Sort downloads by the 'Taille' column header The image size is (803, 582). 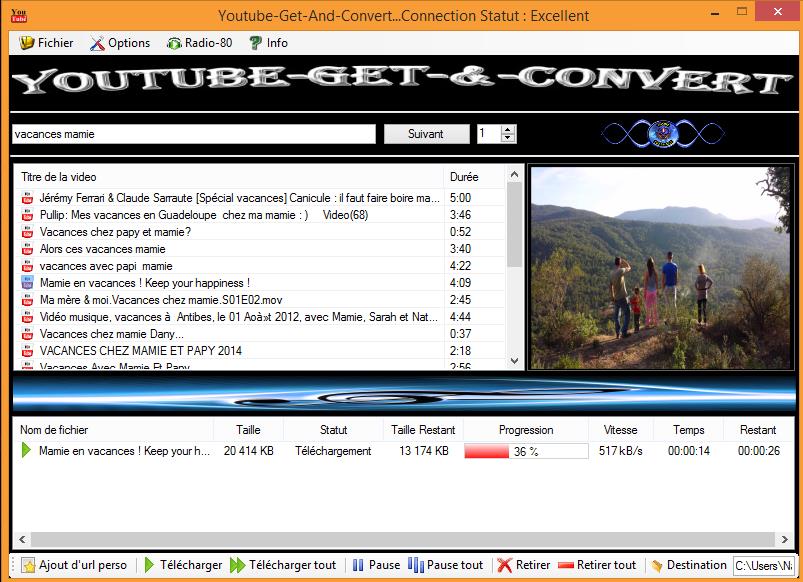(248, 430)
